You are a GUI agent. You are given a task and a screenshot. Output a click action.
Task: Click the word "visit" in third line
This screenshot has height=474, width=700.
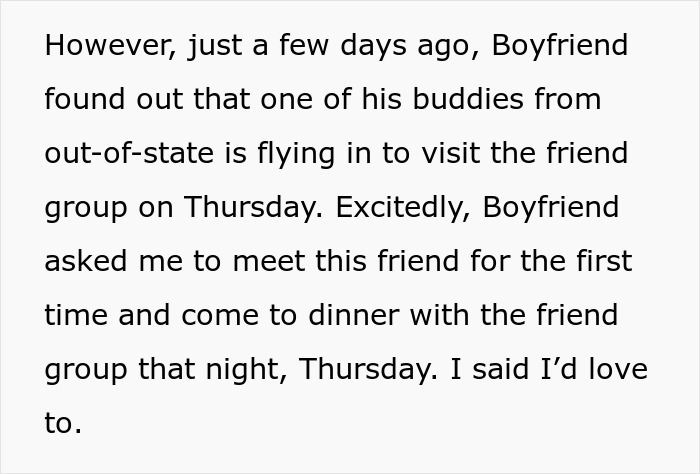[x=450, y=153]
